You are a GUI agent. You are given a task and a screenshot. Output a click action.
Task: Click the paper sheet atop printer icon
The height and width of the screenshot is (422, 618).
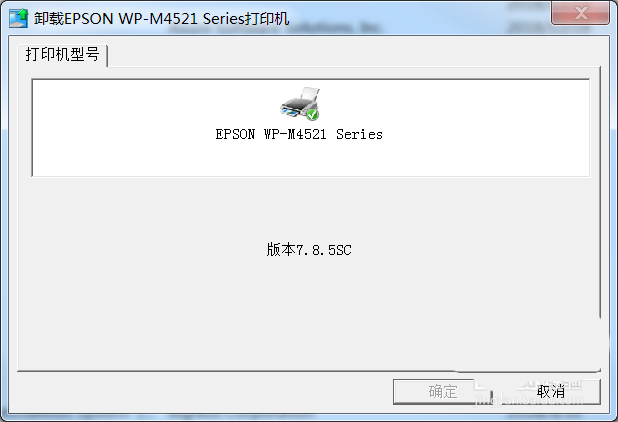310,94
